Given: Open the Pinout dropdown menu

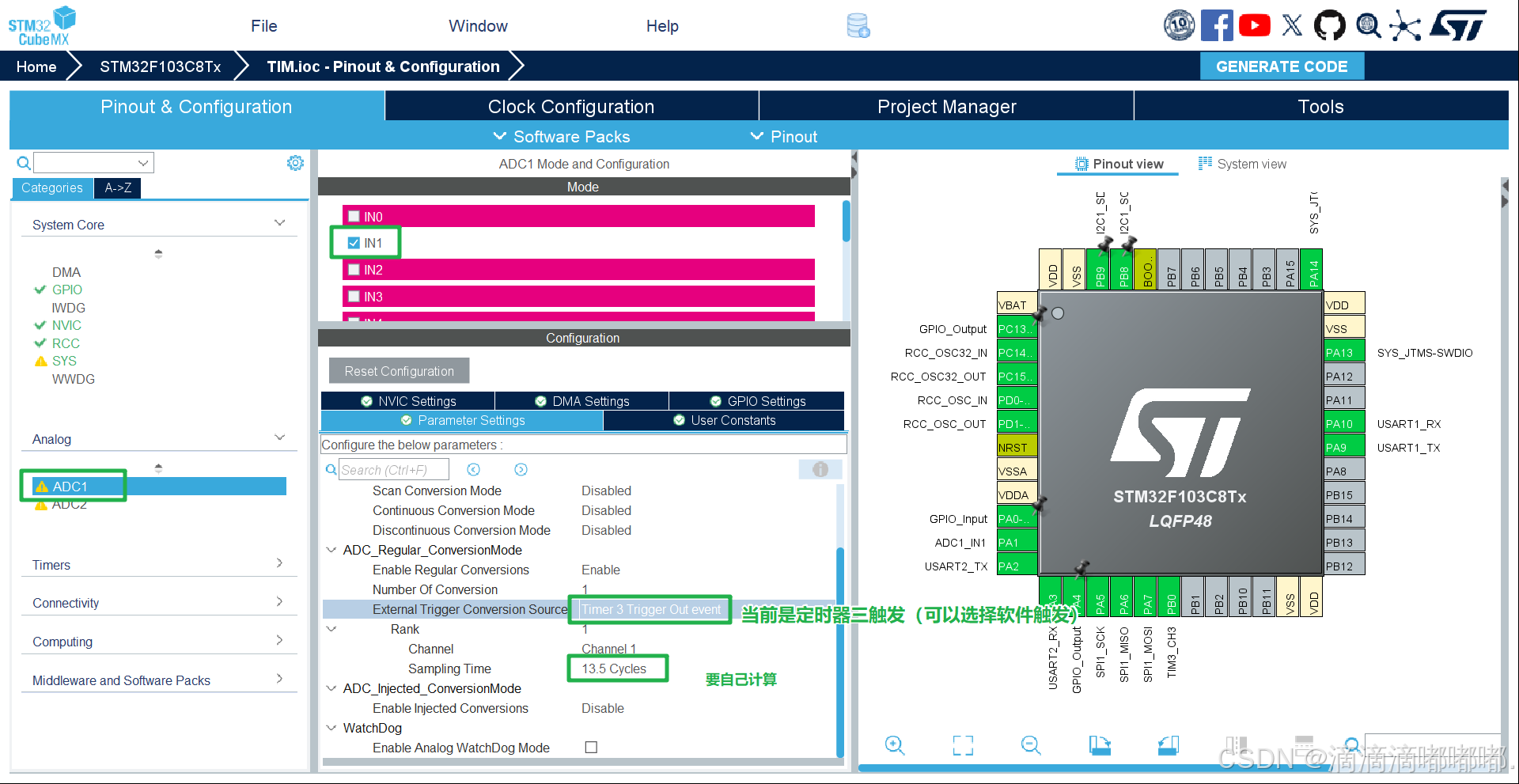Looking at the screenshot, I should [784, 137].
